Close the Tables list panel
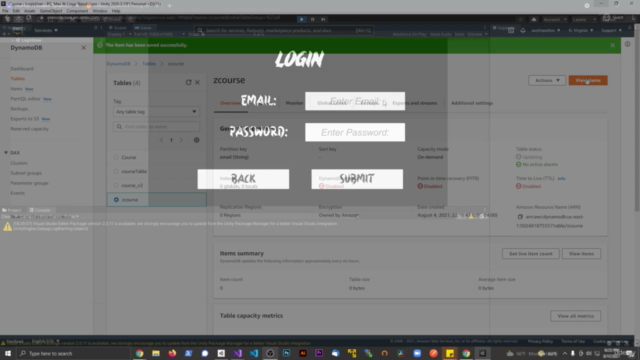Viewport: 640px width, 360px height. pyautogui.click(x=198, y=82)
